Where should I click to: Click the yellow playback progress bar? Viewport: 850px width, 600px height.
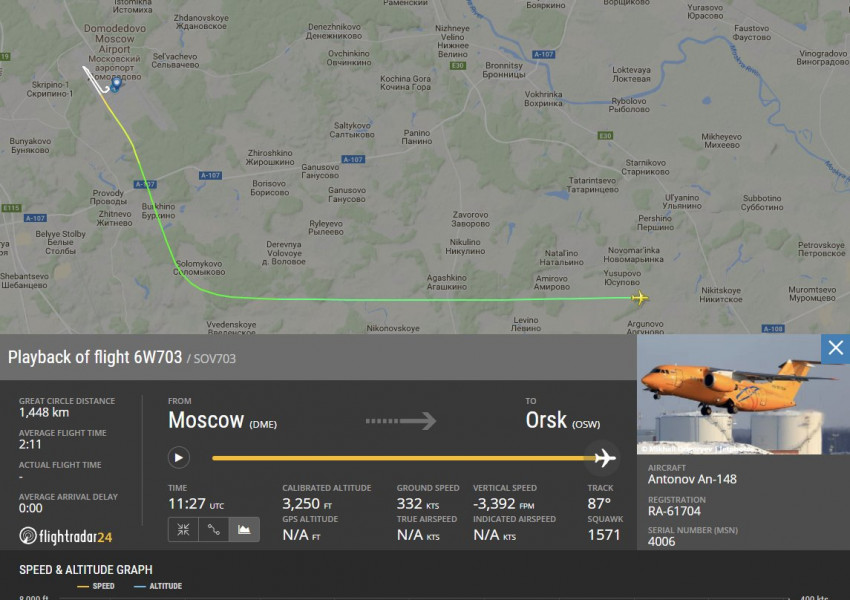[403, 458]
